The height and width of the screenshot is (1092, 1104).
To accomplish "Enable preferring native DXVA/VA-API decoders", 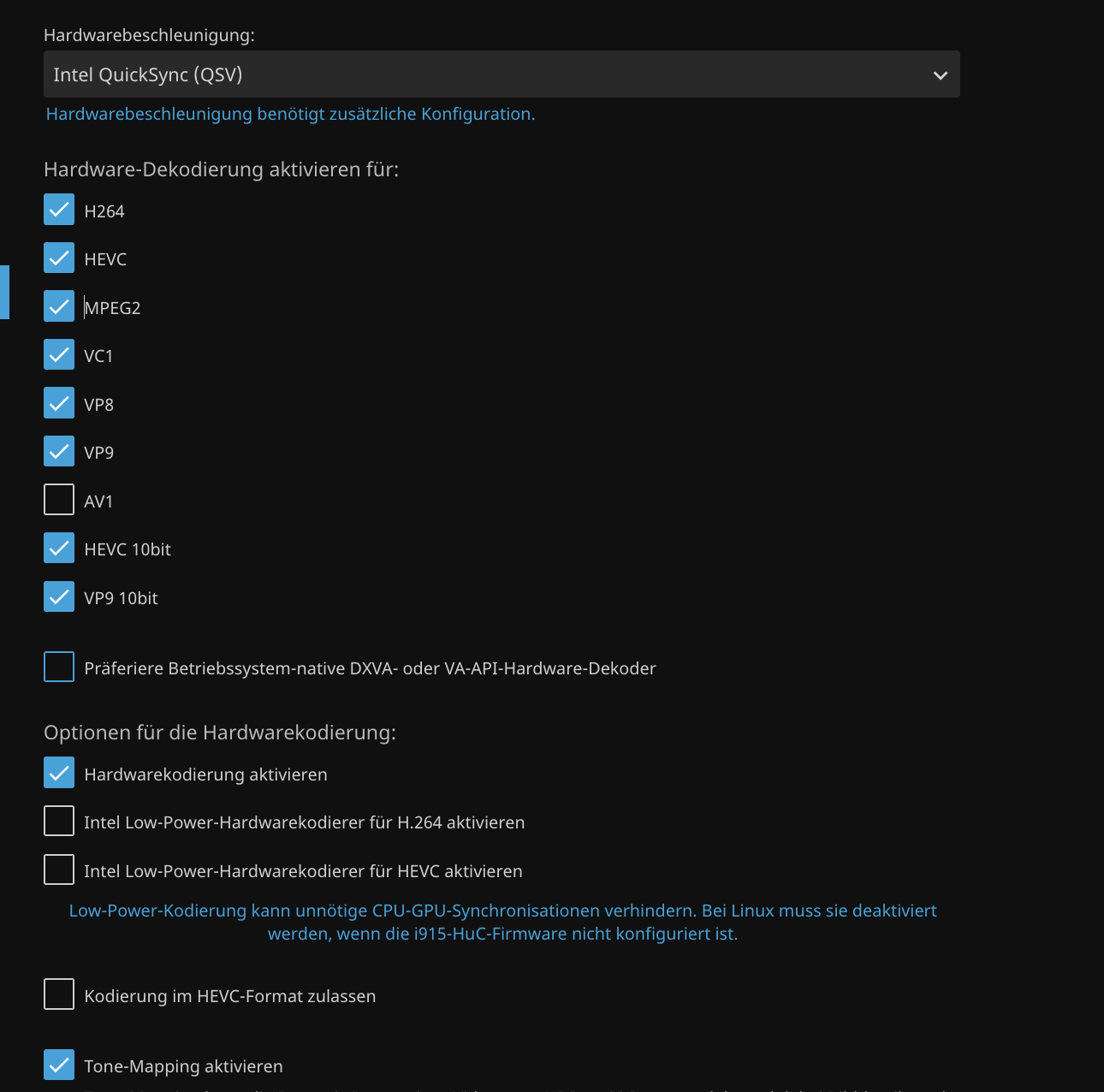I will (59, 668).
